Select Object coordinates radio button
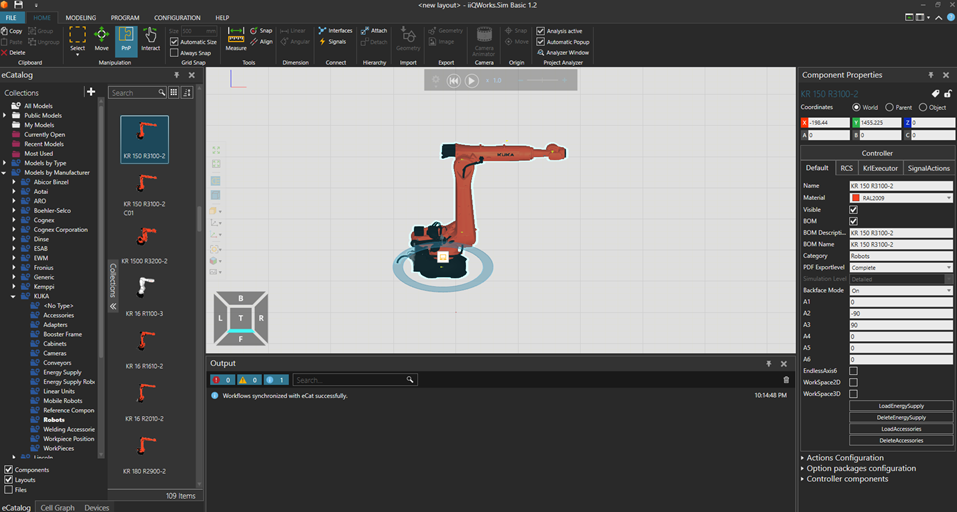This screenshot has width=957, height=512. click(x=923, y=107)
